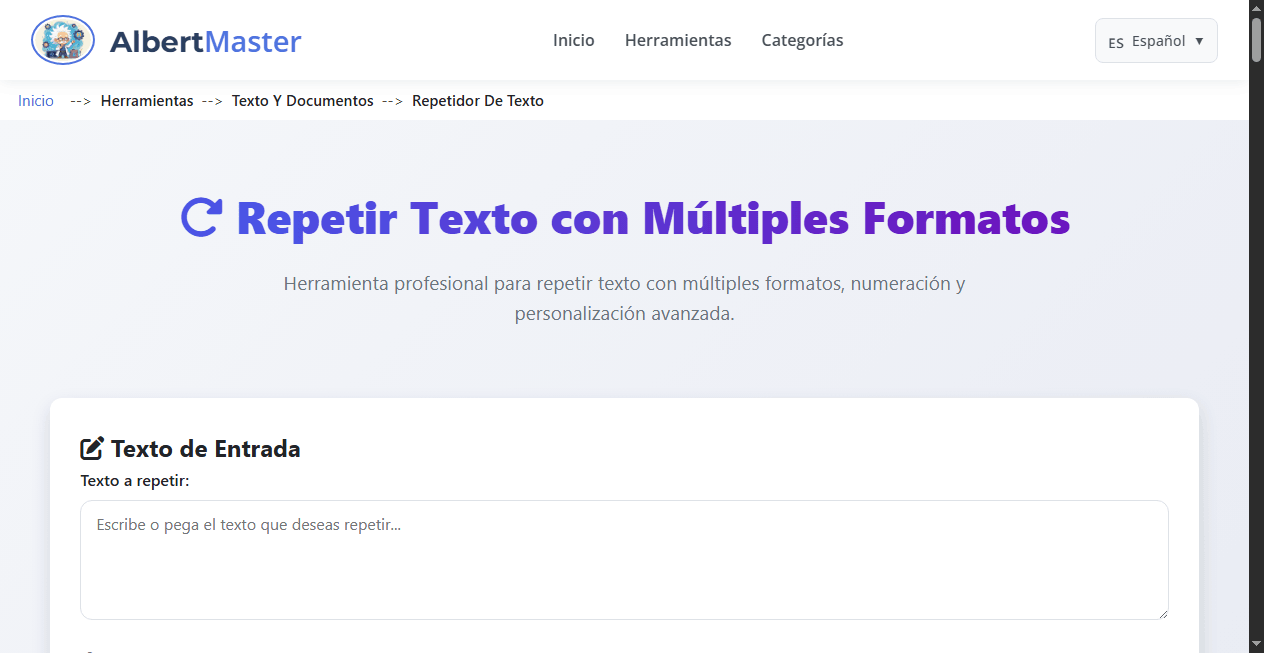Select Inicio in the top navigation bar
Screen dimensions: 1264x653
[x=573, y=40]
